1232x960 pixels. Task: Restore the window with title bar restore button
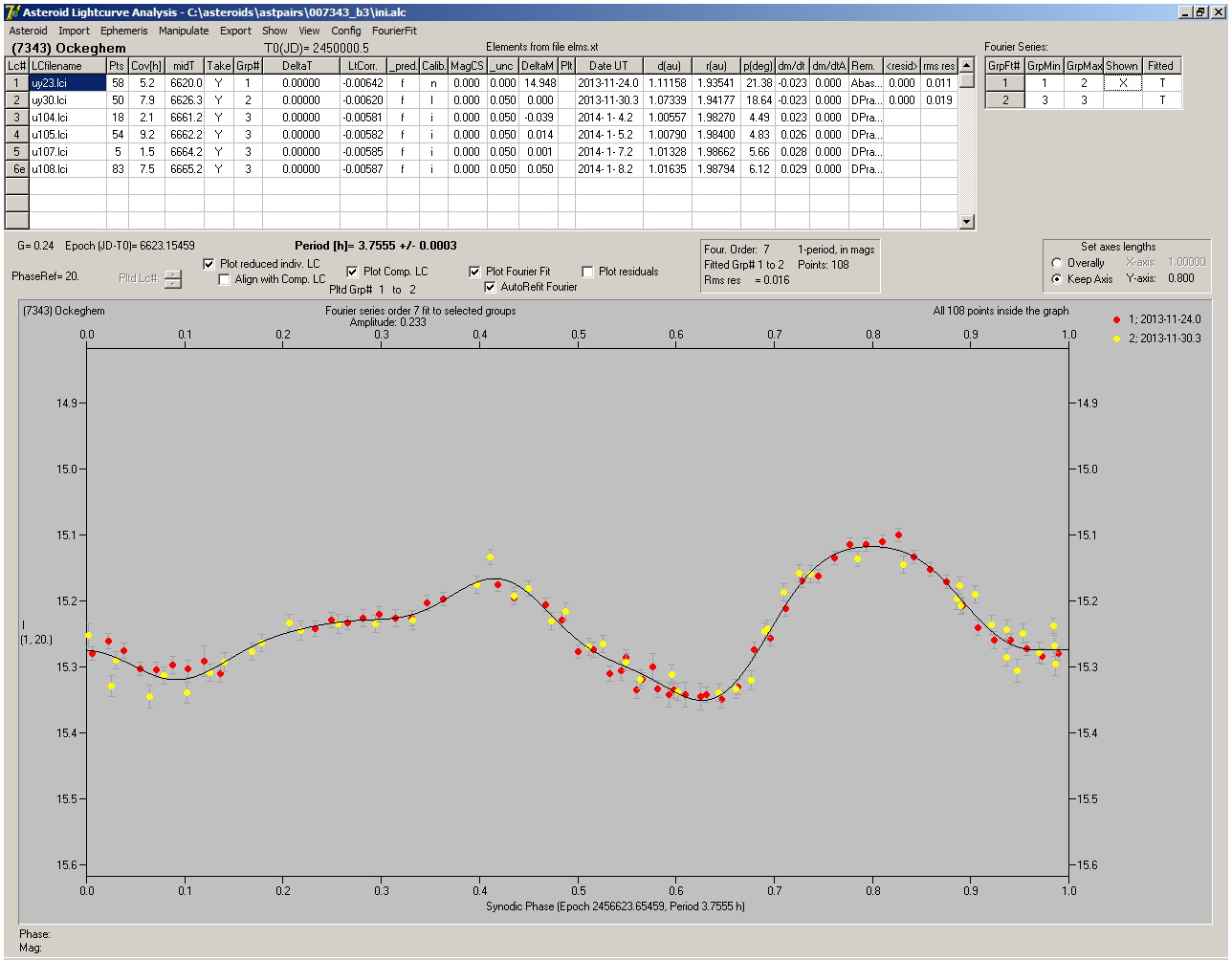[x=1201, y=11]
